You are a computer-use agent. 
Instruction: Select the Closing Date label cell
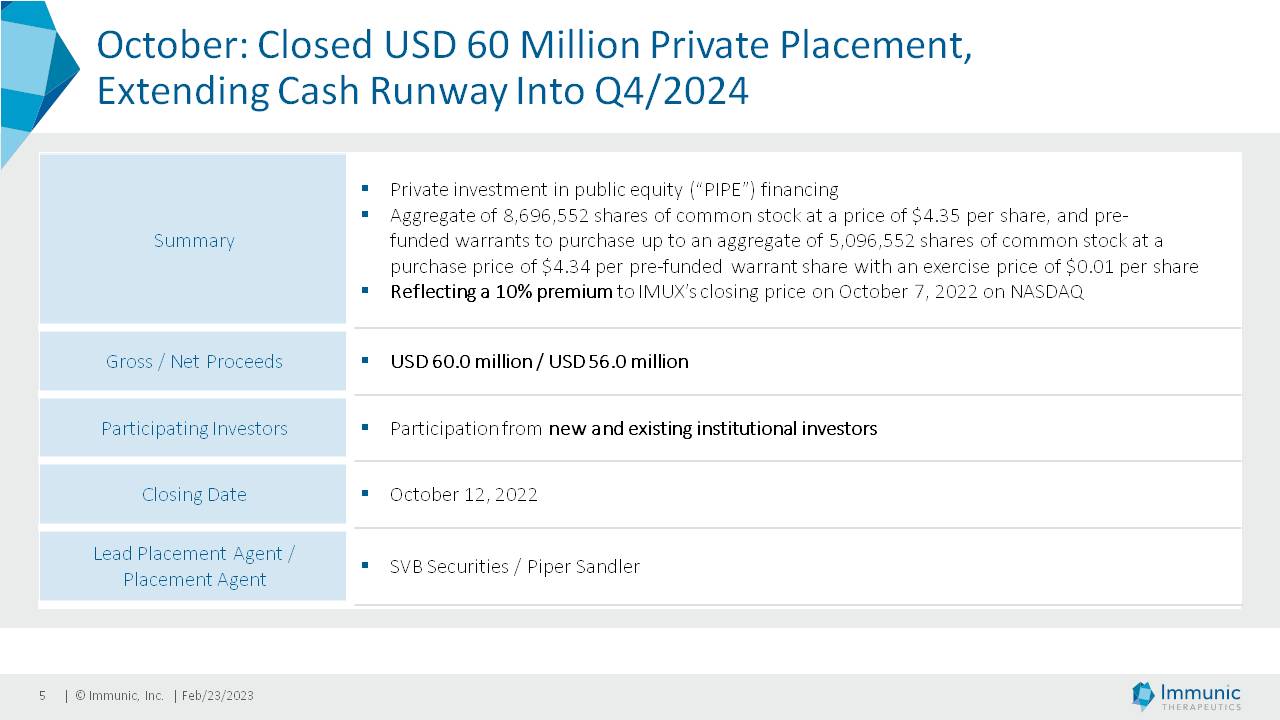pyautogui.click(x=193, y=494)
